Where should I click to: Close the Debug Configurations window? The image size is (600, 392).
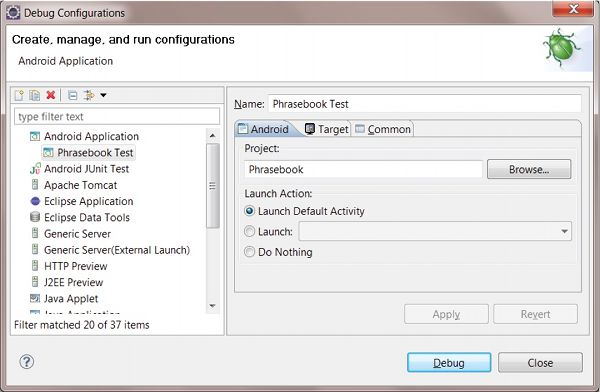coord(573,8)
